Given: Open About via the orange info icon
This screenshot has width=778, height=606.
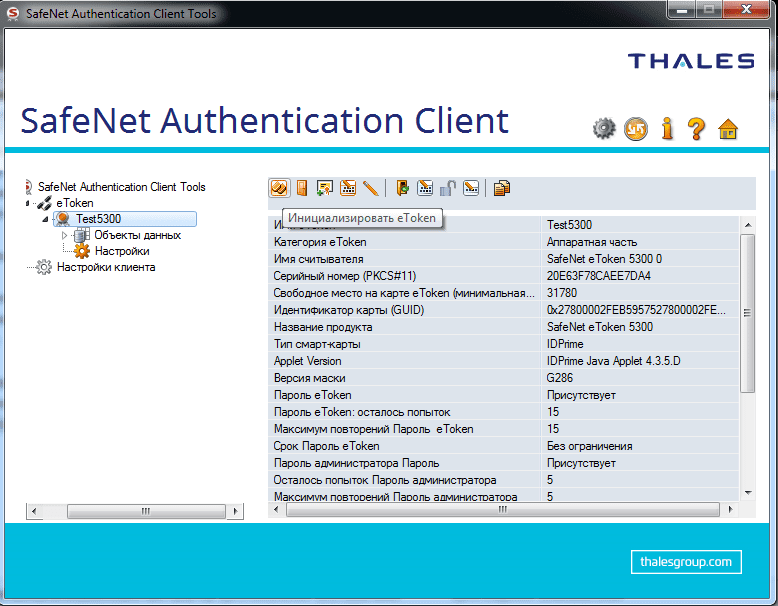Looking at the screenshot, I should 667,129.
